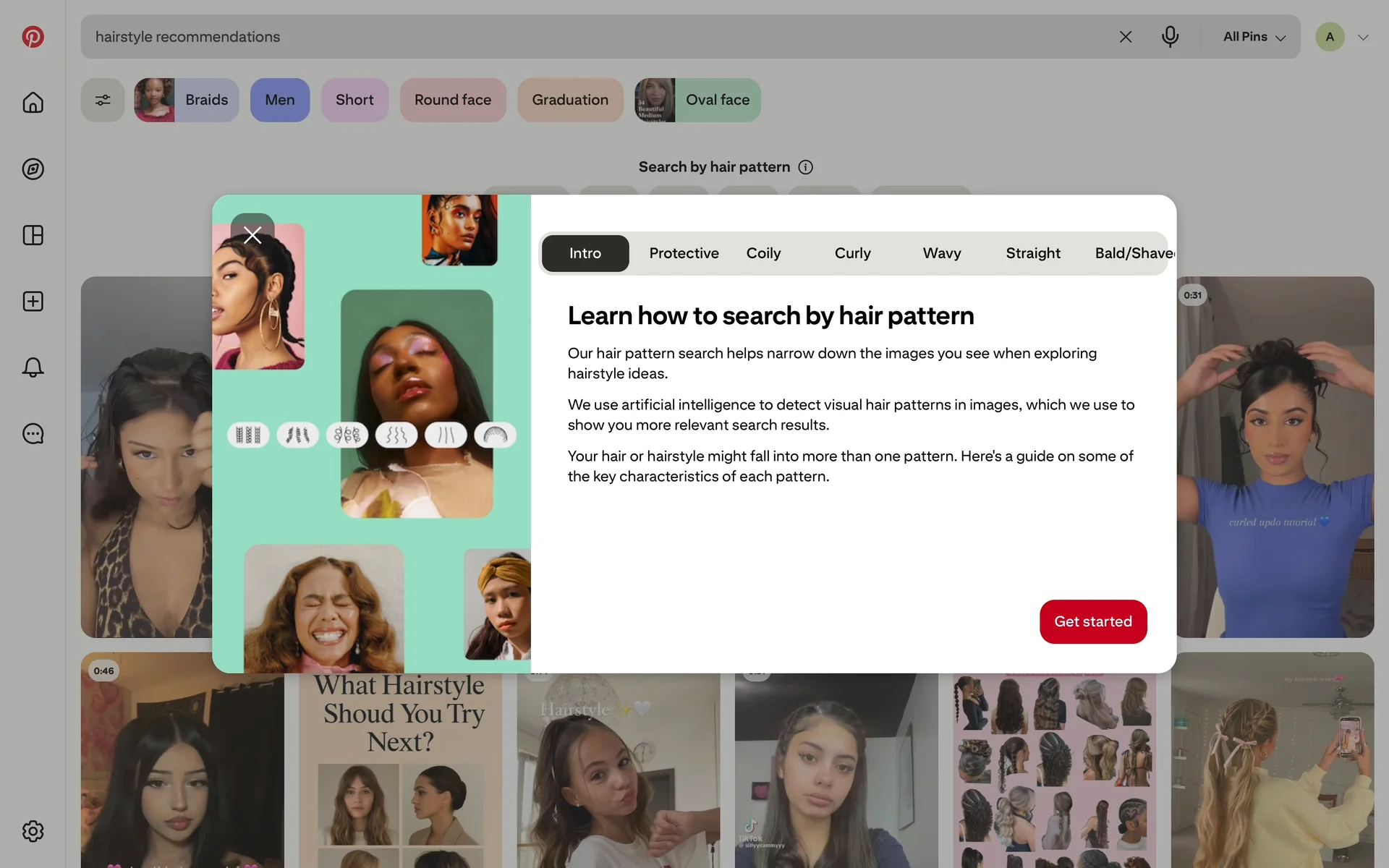
Task: Switch to the Curly tab
Action: [852, 253]
